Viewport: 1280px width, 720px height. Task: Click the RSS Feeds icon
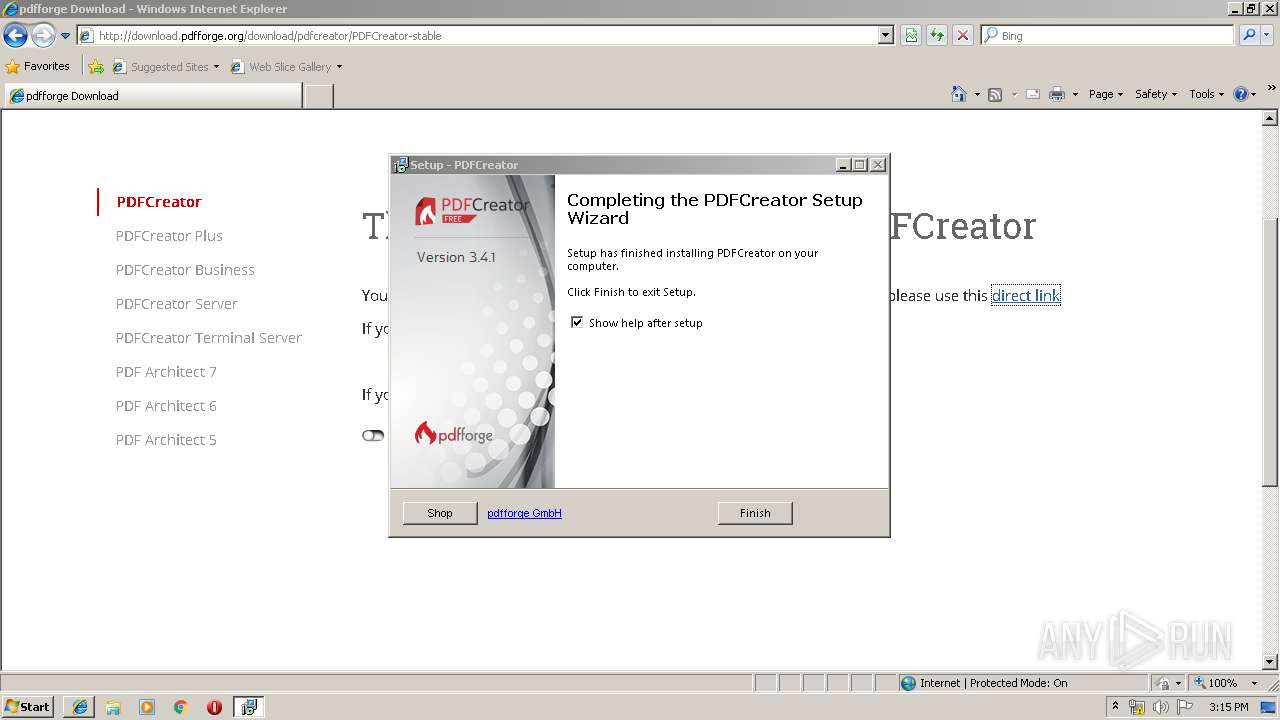pyautogui.click(x=995, y=94)
